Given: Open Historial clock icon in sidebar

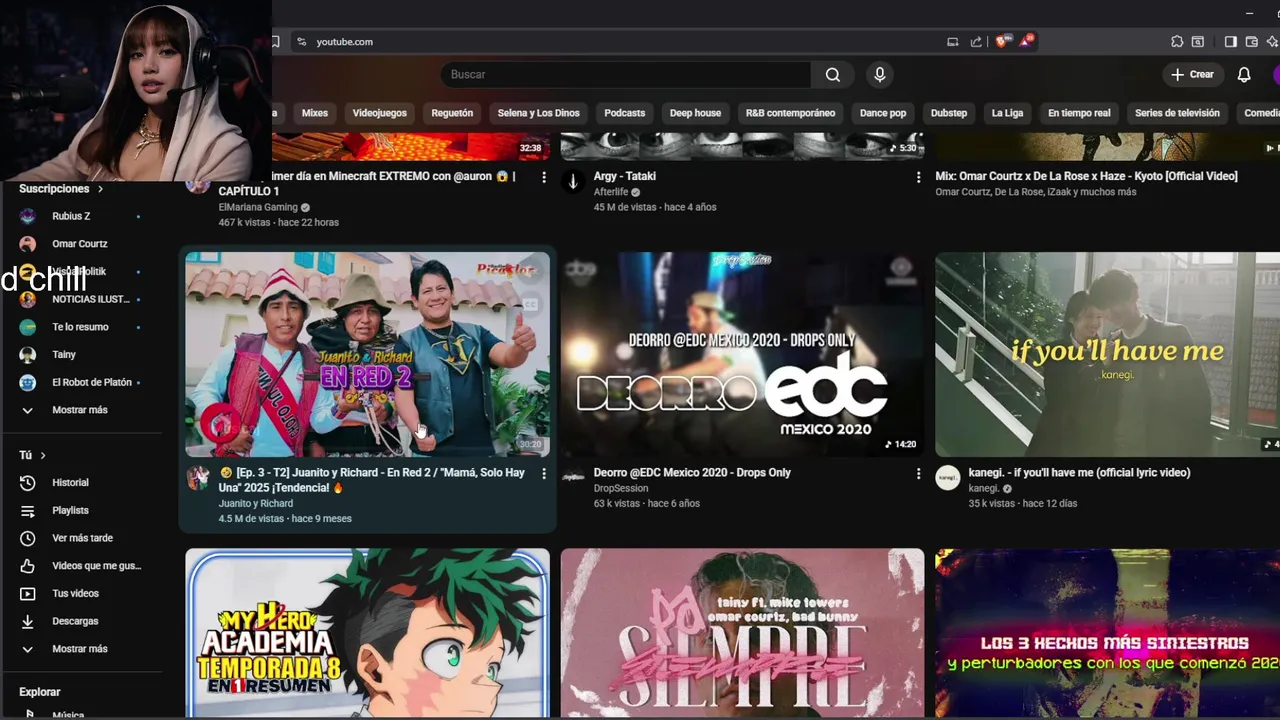Looking at the screenshot, I should click(28, 483).
